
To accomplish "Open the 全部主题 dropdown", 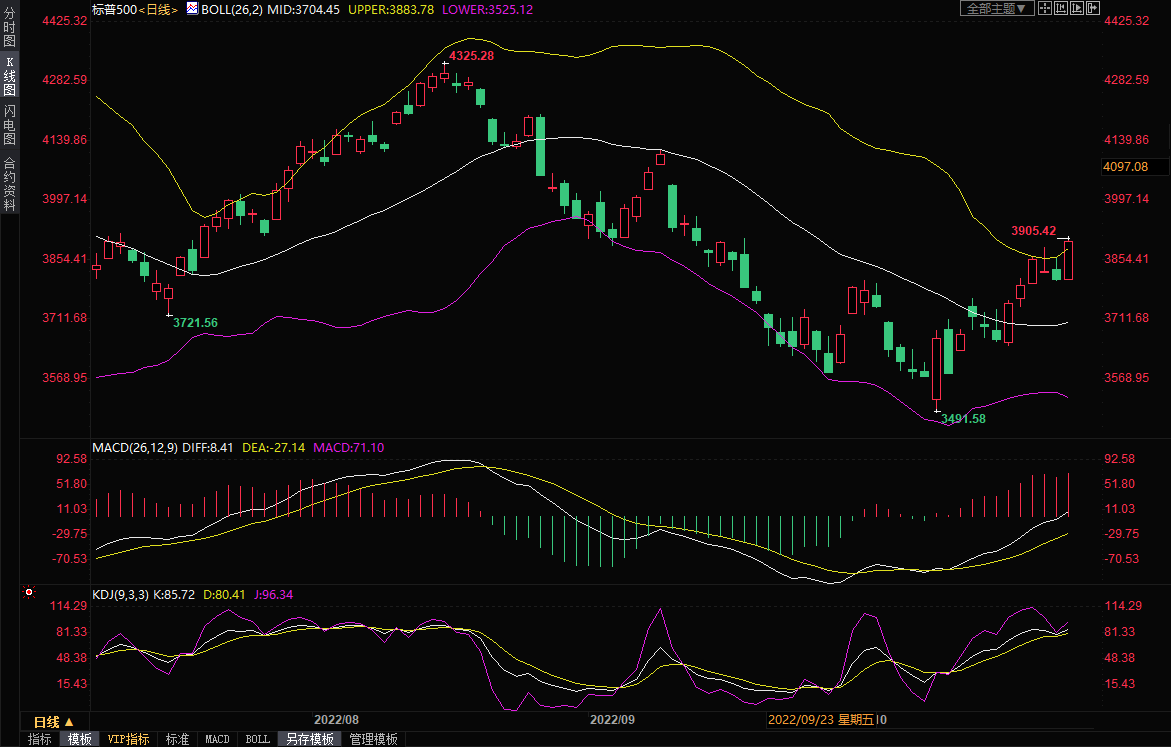I will pyautogui.click(x=995, y=8).
